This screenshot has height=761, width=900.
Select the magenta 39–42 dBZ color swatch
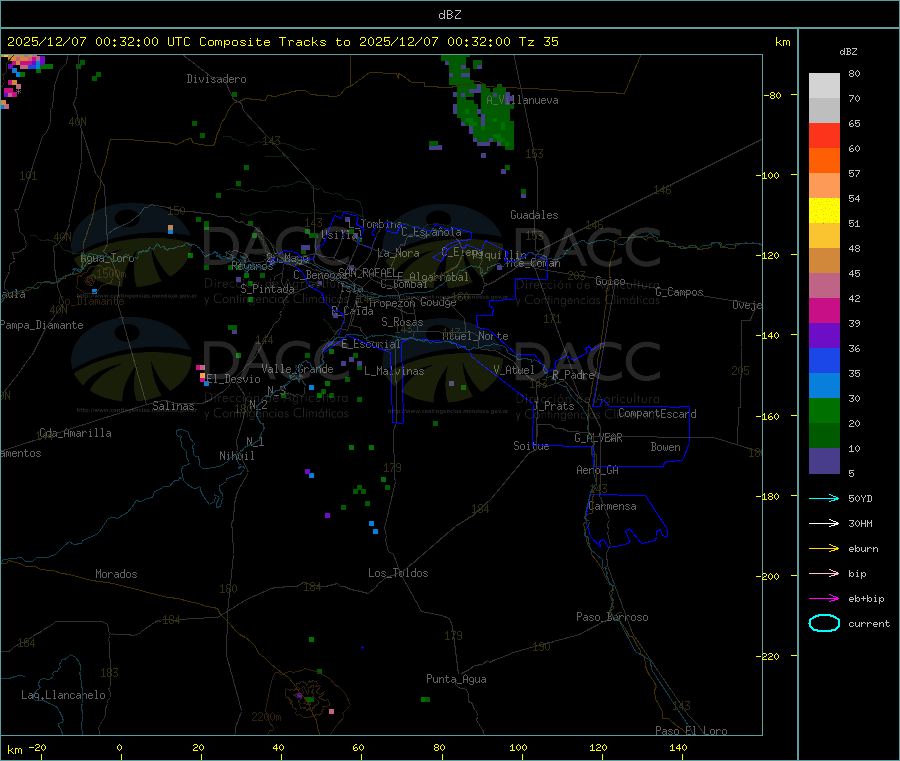(x=824, y=310)
